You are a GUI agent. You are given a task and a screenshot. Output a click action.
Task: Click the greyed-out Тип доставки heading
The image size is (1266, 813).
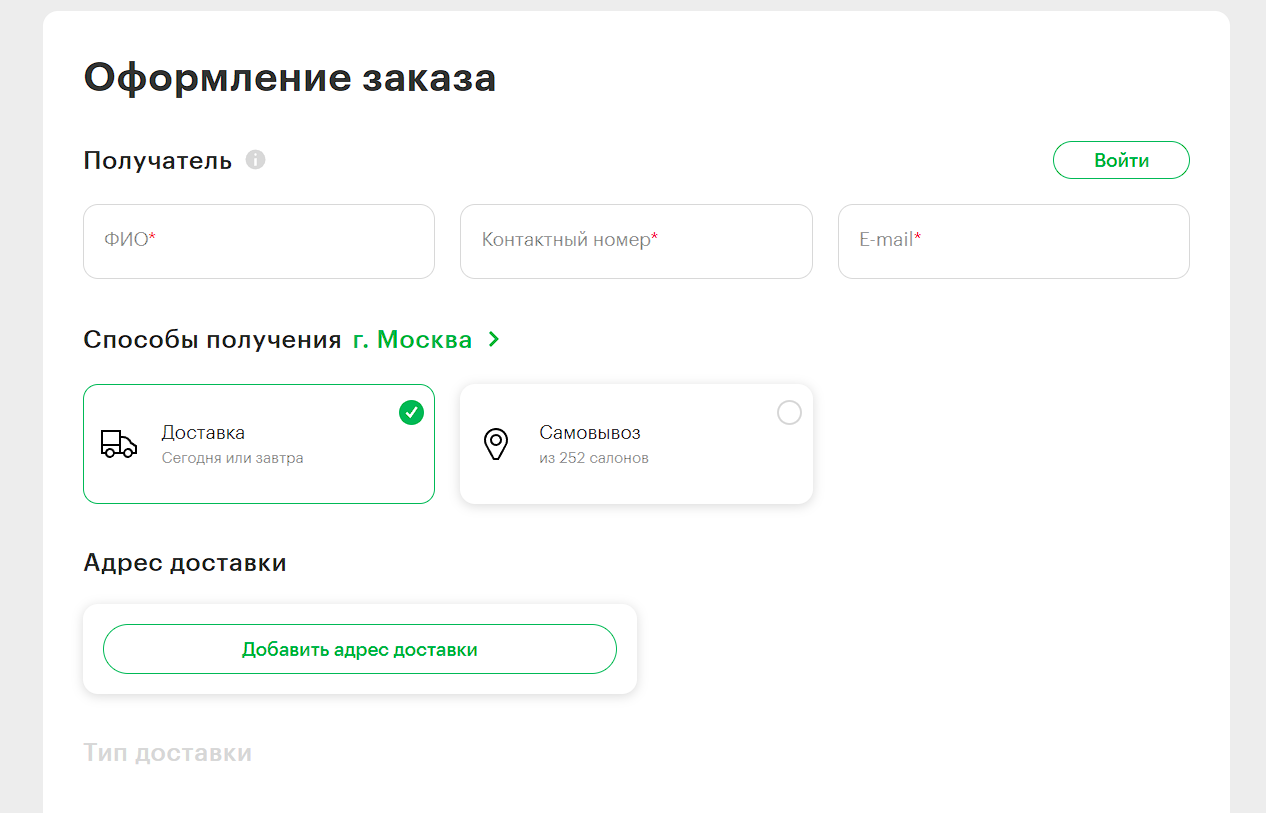coord(167,753)
